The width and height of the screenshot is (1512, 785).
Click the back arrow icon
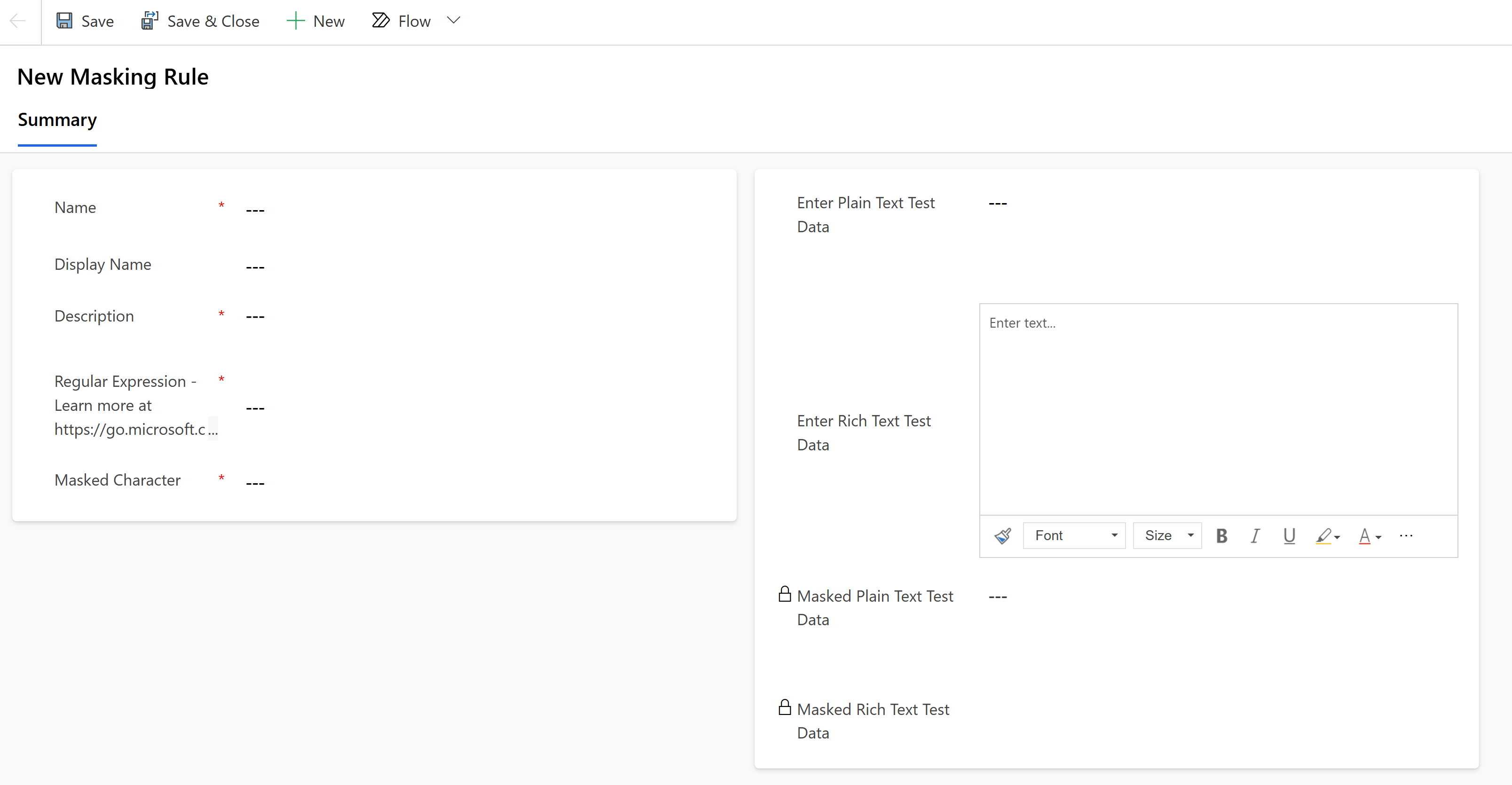(x=17, y=21)
